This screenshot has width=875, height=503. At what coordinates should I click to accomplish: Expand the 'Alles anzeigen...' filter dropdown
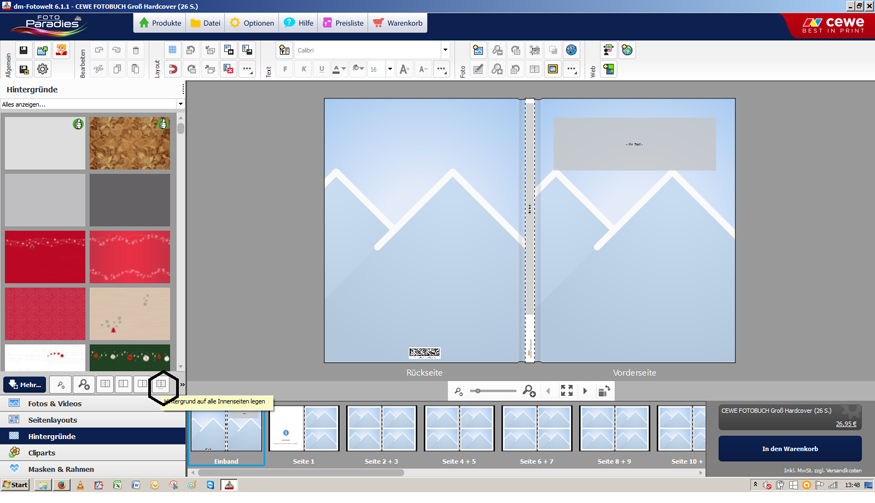(x=180, y=104)
